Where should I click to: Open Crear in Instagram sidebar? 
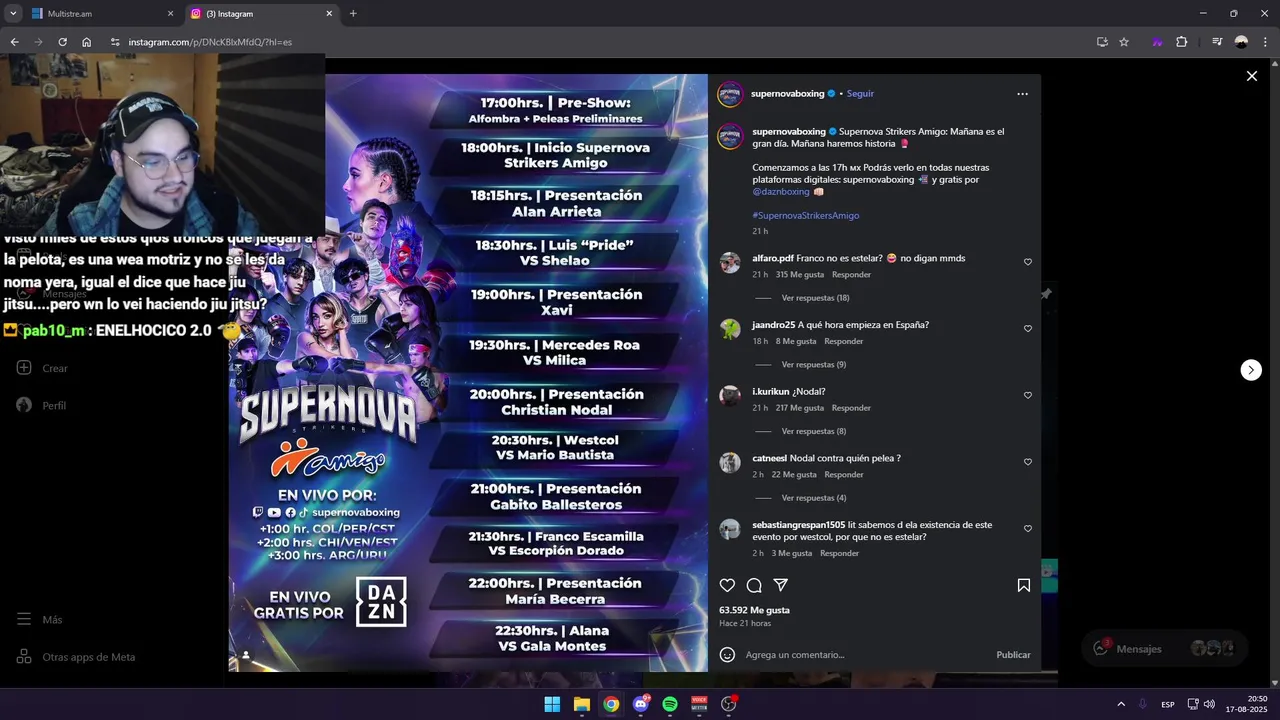point(42,368)
